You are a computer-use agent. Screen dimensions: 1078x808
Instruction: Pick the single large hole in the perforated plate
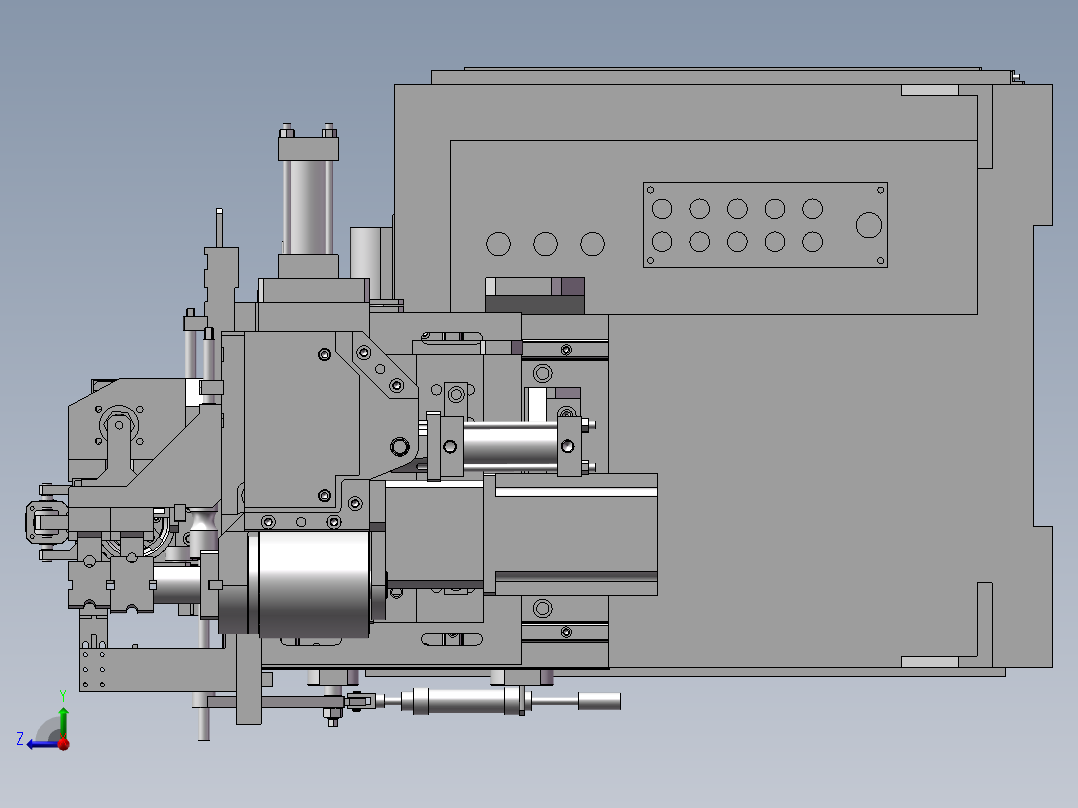868,225
